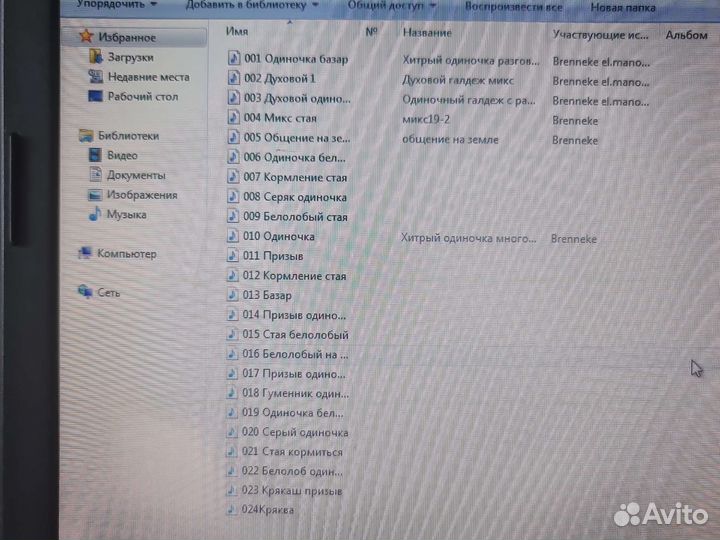This screenshot has height=540, width=720.
Task: Open the Документы library
Action: coord(135,175)
